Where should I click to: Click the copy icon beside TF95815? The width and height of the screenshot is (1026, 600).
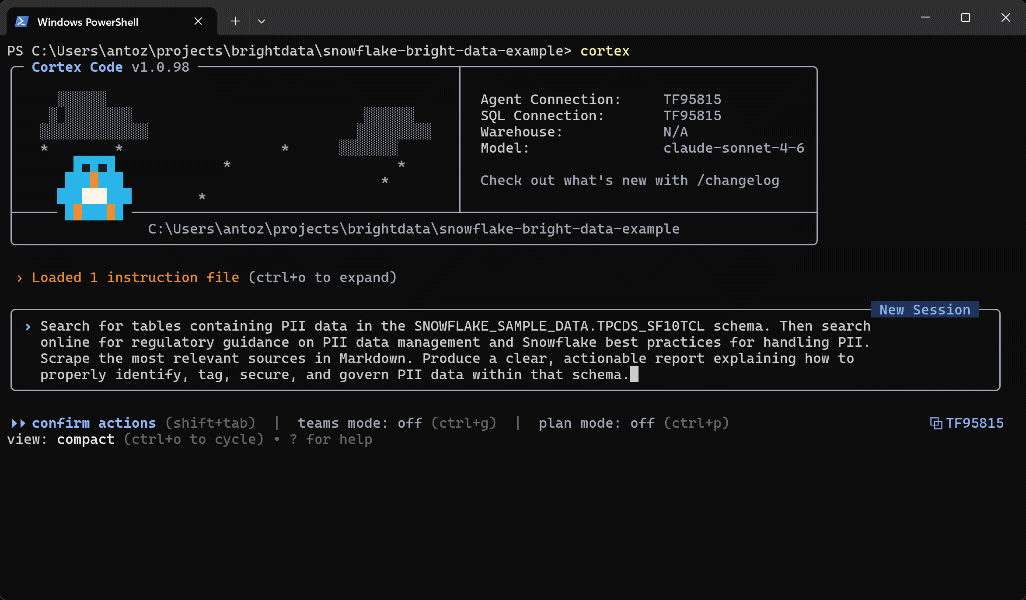point(936,423)
